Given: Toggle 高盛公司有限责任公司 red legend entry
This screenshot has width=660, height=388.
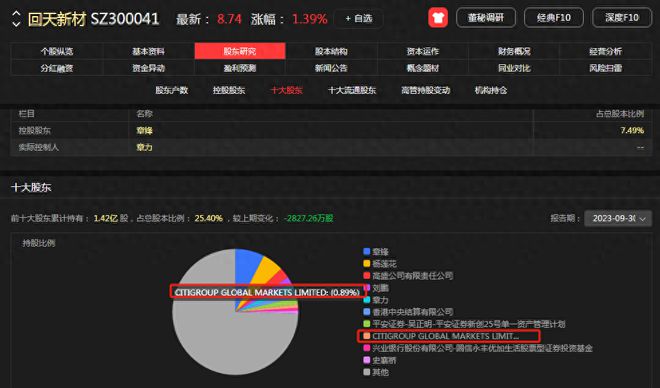Looking at the screenshot, I should [408, 276].
